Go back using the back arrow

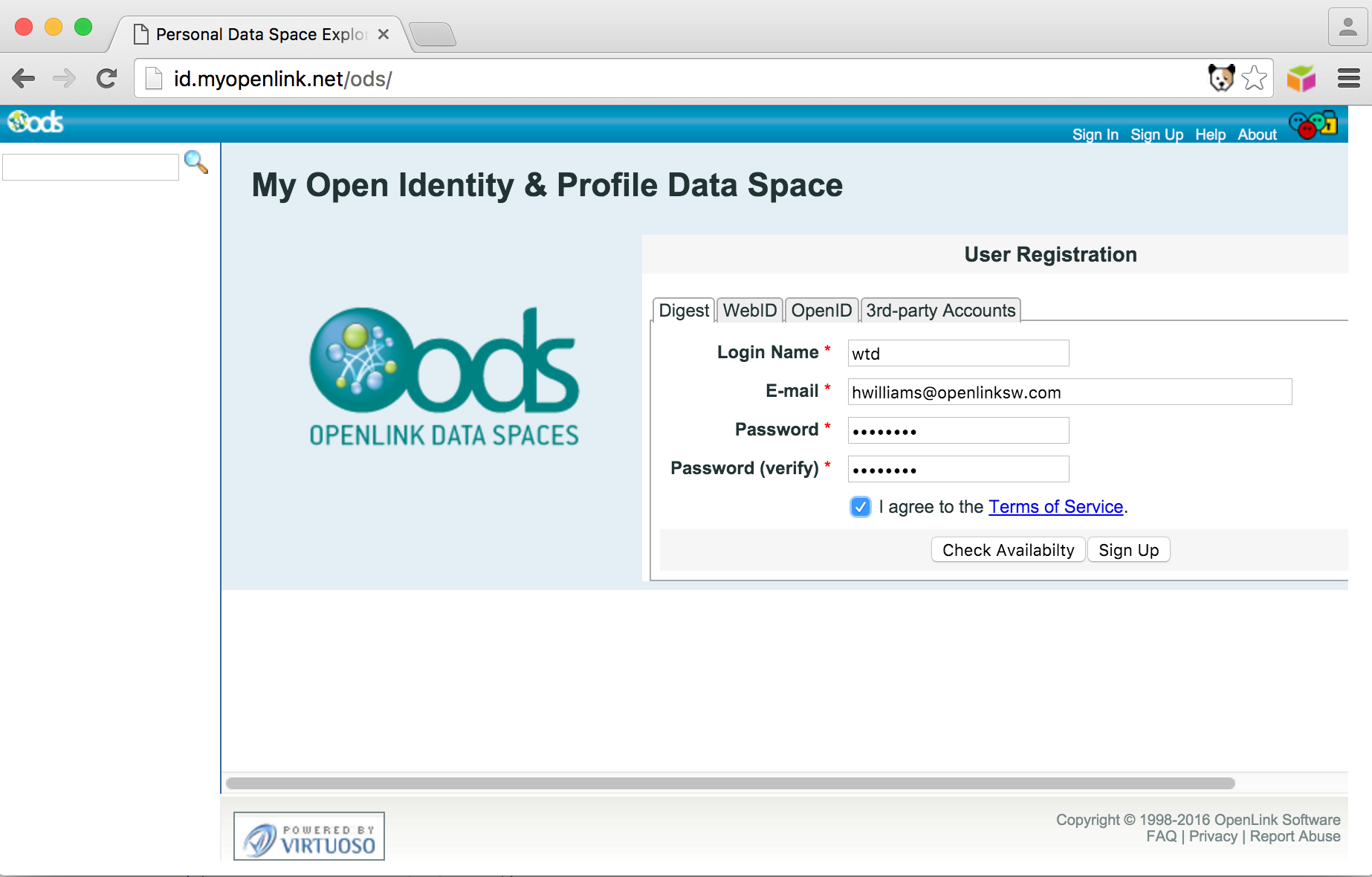coord(24,78)
